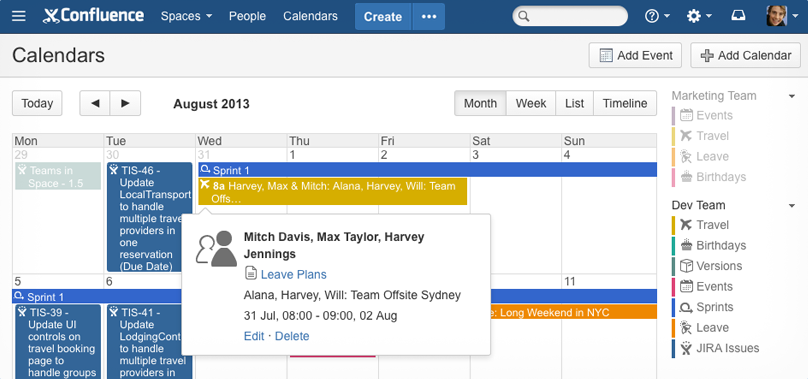This screenshot has width=808, height=379.
Task: Go to the previous month arrow
Action: pos(94,103)
